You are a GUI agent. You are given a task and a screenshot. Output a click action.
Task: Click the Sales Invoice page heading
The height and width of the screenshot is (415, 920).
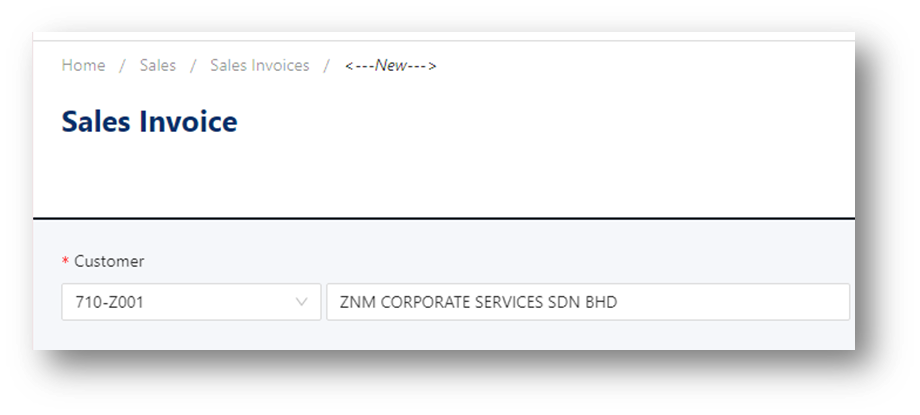pyautogui.click(x=150, y=122)
